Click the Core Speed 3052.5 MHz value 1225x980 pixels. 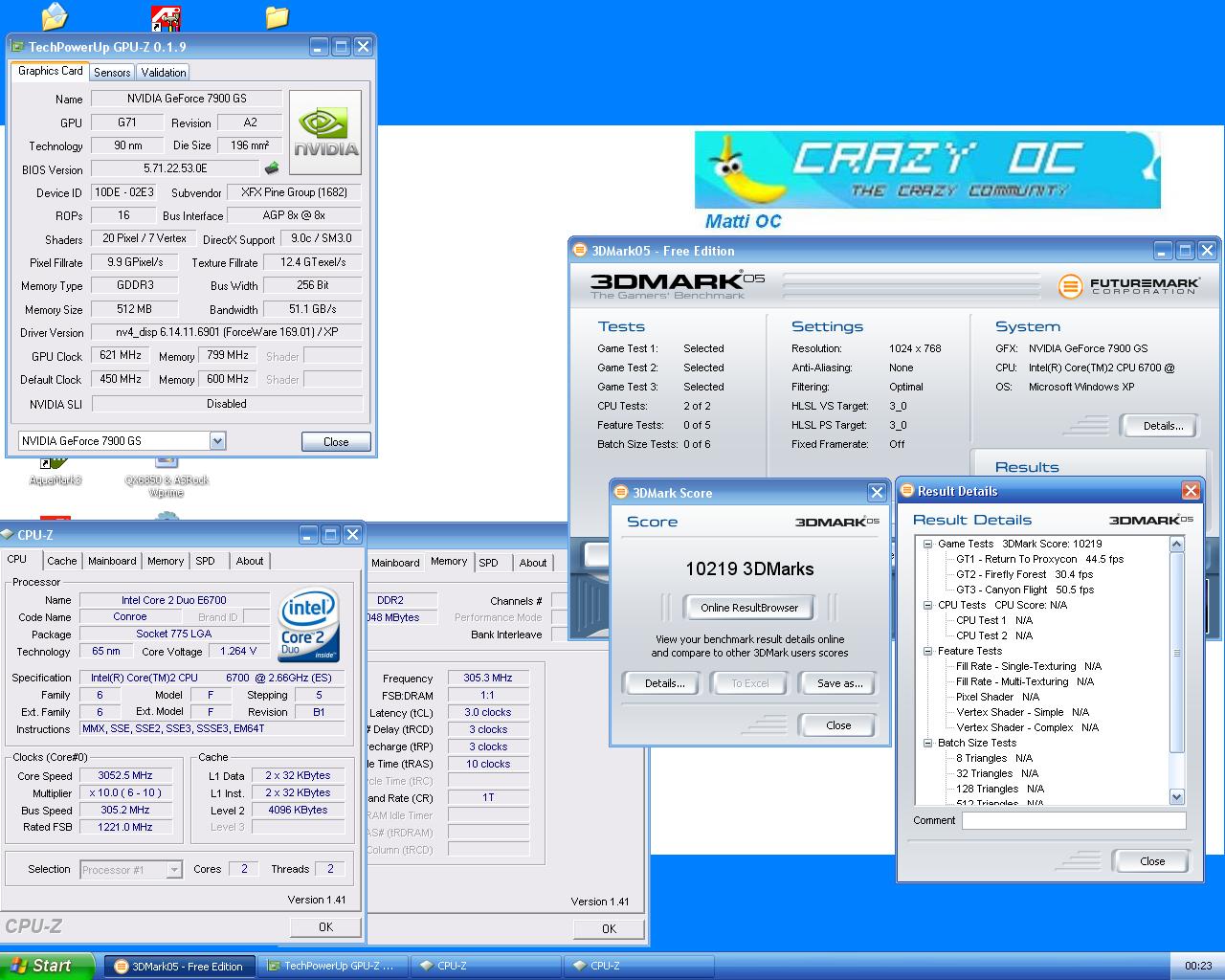(x=125, y=776)
